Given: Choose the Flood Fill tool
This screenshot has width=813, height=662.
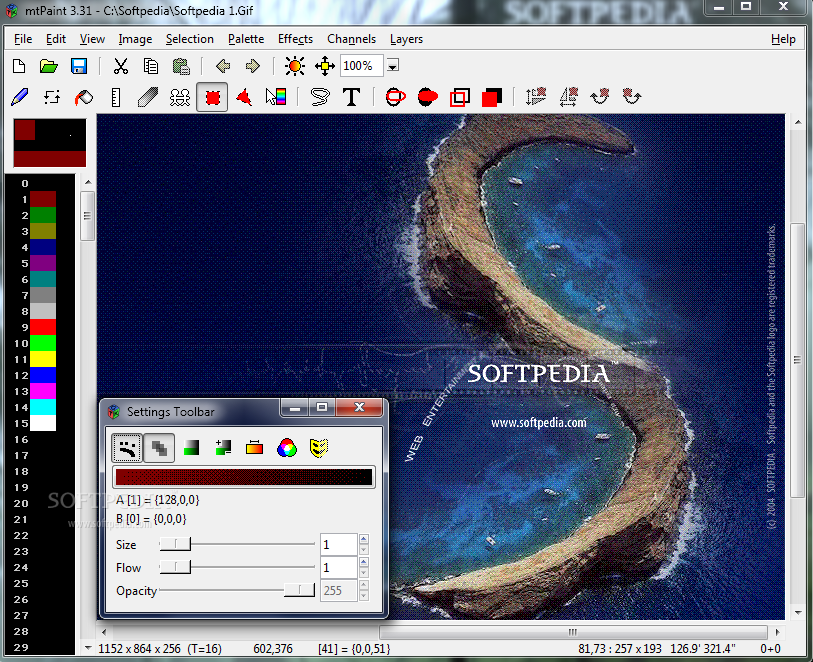Looking at the screenshot, I should tap(84, 97).
